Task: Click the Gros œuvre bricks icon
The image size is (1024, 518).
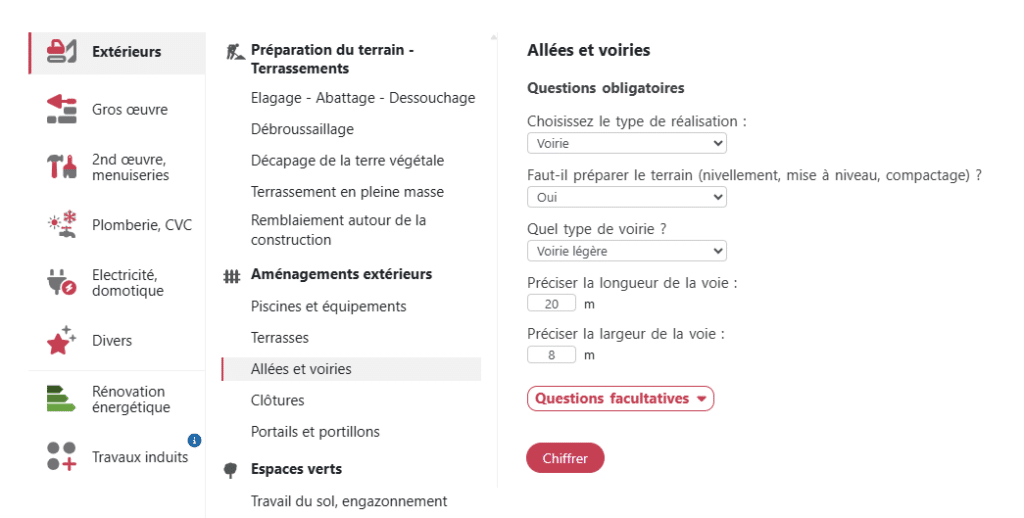Action: click(x=62, y=109)
